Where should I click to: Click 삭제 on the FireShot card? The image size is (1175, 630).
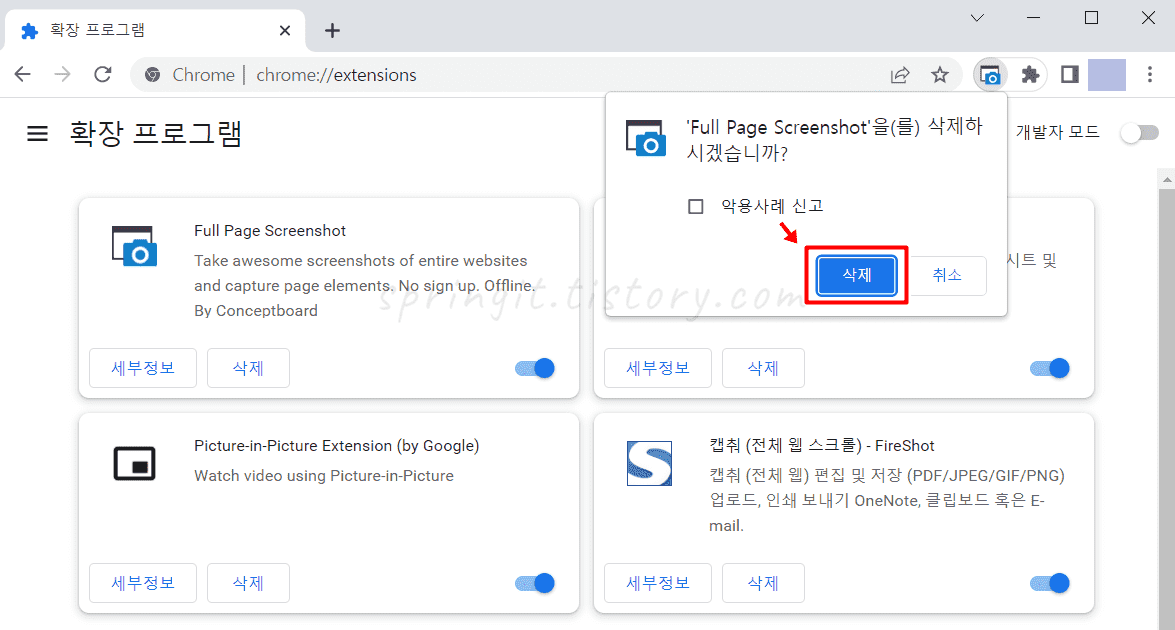(763, 583)
